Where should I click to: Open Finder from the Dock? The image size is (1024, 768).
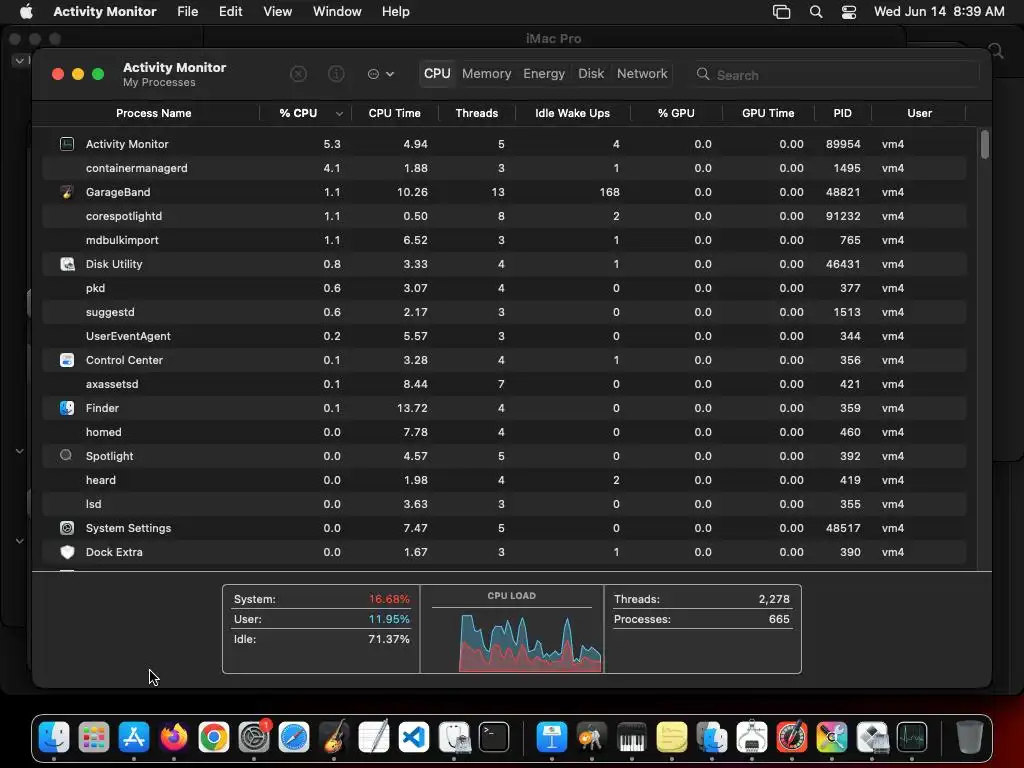coord(54,737)
